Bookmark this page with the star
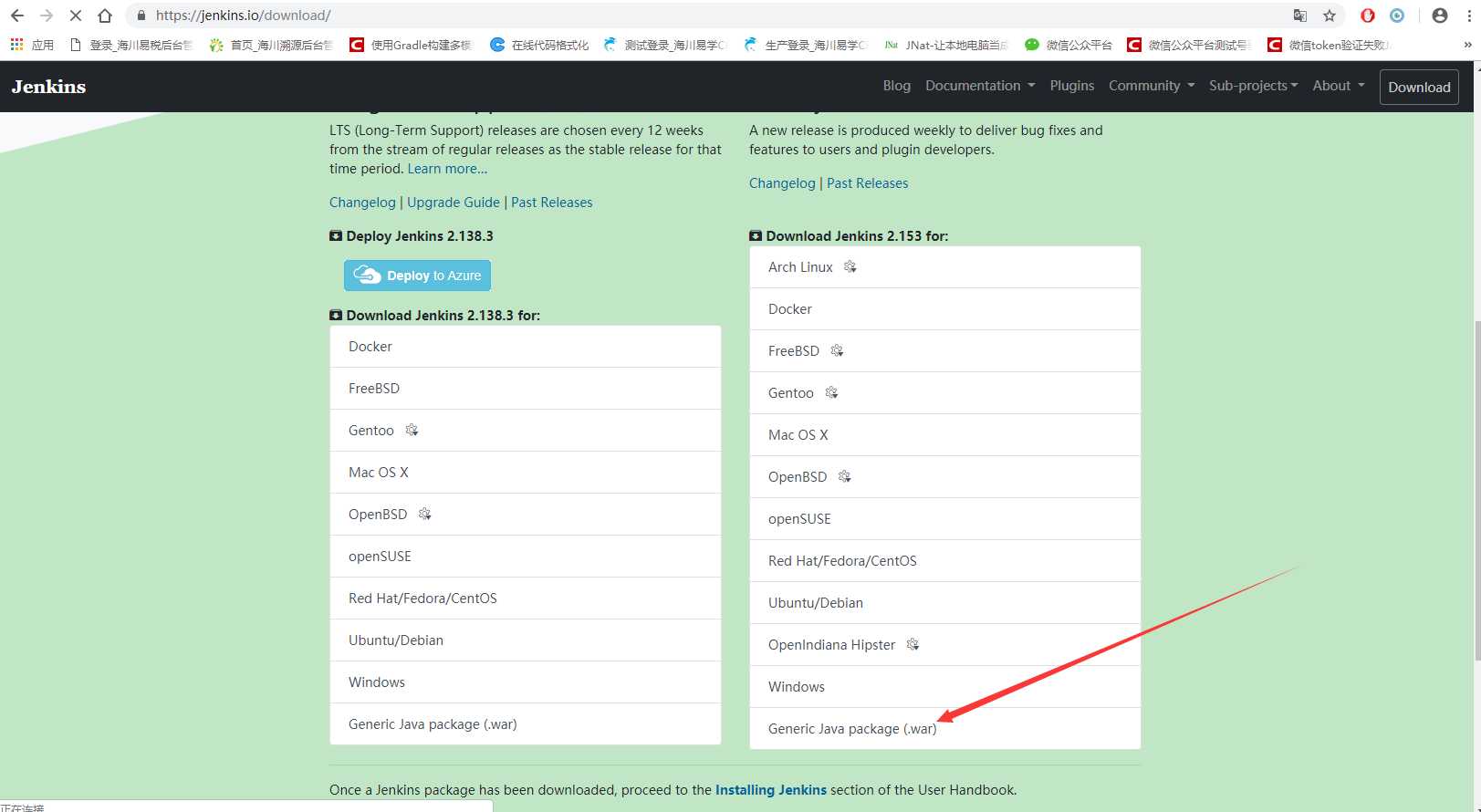Screen dimensions: 1481x812 (x=1330, y=16)
